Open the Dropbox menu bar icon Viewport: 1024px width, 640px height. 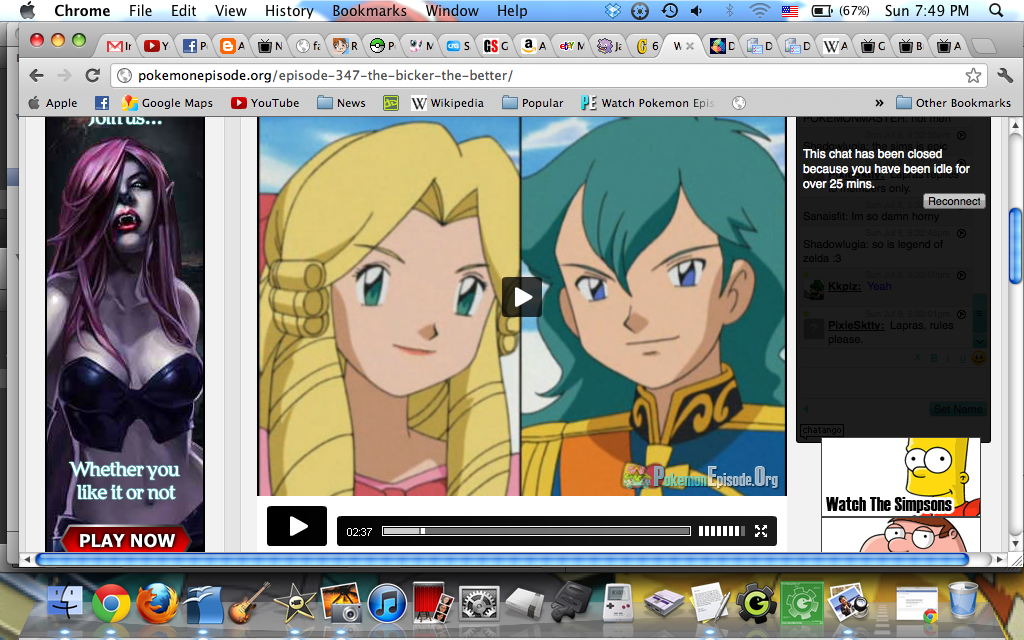click(x=613, y=10)
